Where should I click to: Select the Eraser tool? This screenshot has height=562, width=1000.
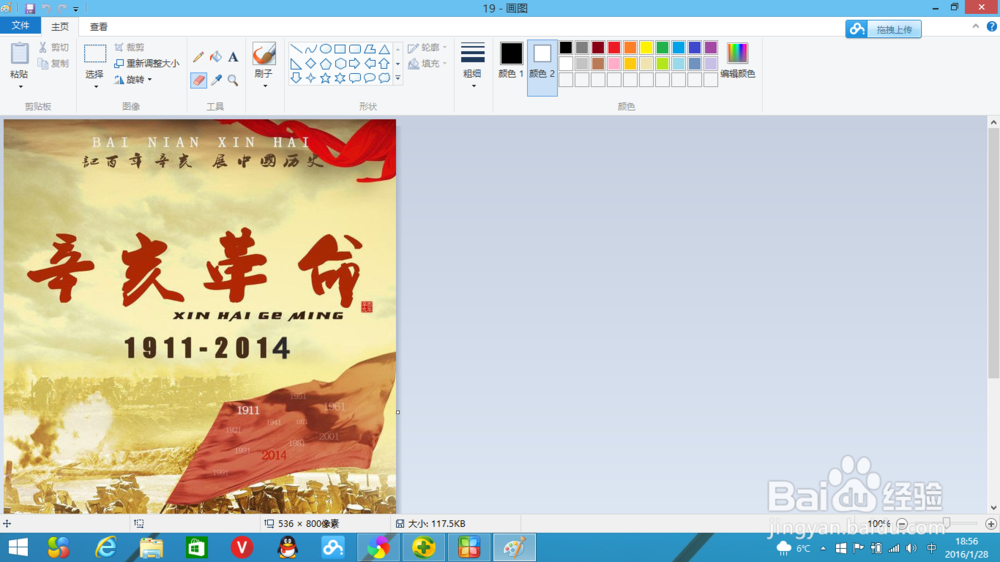pyautogui.click(x=198, y=80)
